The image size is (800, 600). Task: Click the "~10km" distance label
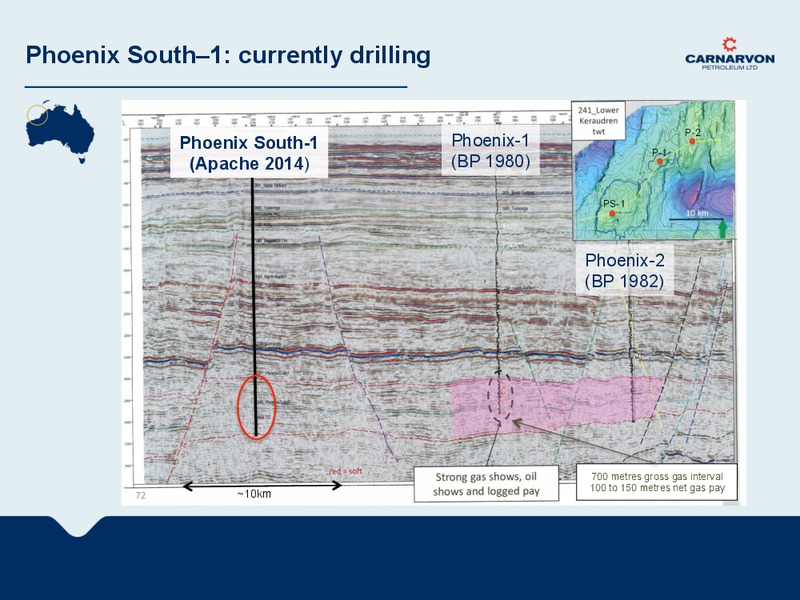254,494
